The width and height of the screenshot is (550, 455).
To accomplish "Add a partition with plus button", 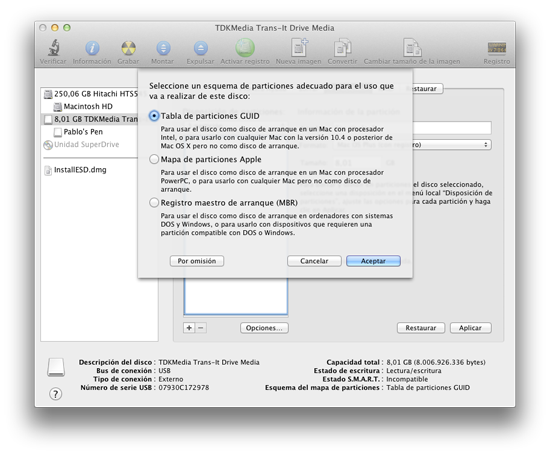I will (x=189, y=328).
